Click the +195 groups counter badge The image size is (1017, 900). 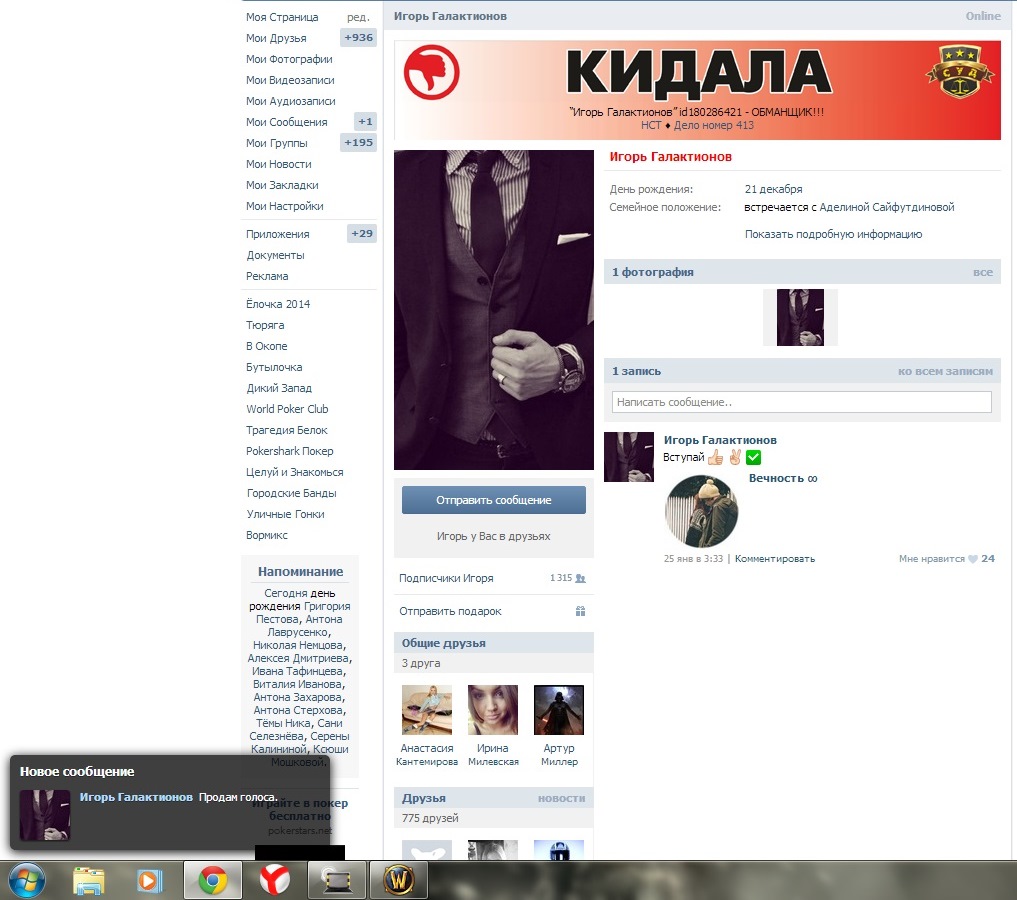tap(359, 143)
